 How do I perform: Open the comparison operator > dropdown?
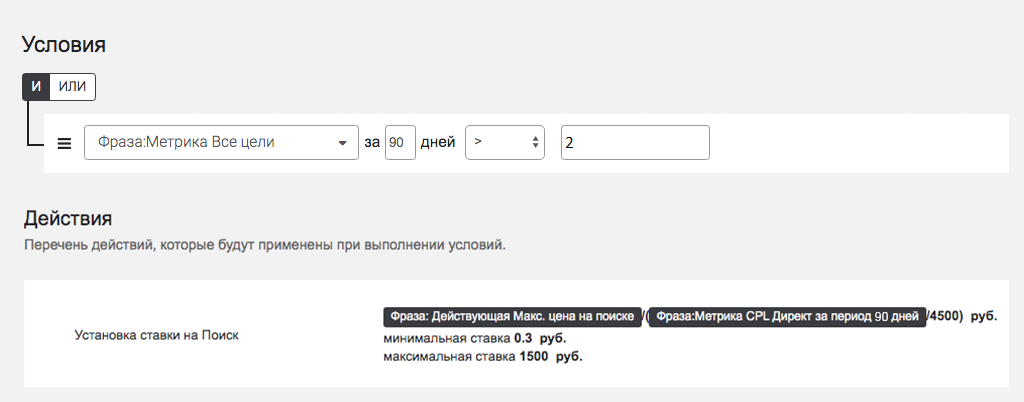tap(505, 142)
